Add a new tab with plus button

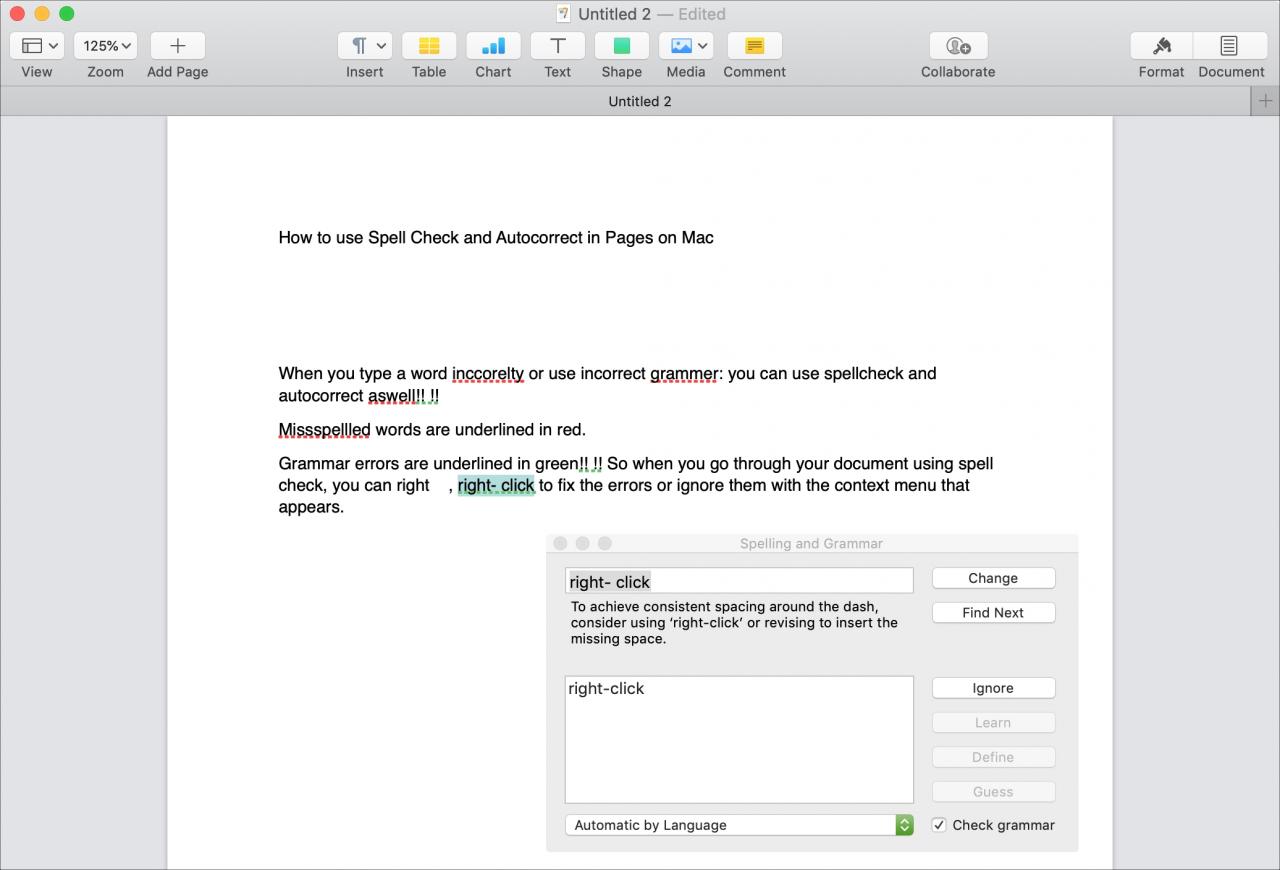tap(1265, 101)
